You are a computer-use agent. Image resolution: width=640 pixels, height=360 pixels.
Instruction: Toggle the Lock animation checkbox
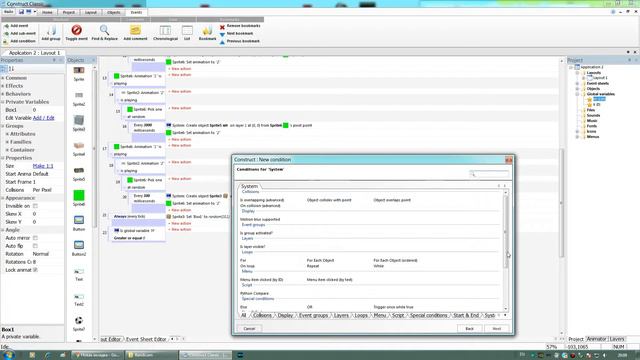35,270
